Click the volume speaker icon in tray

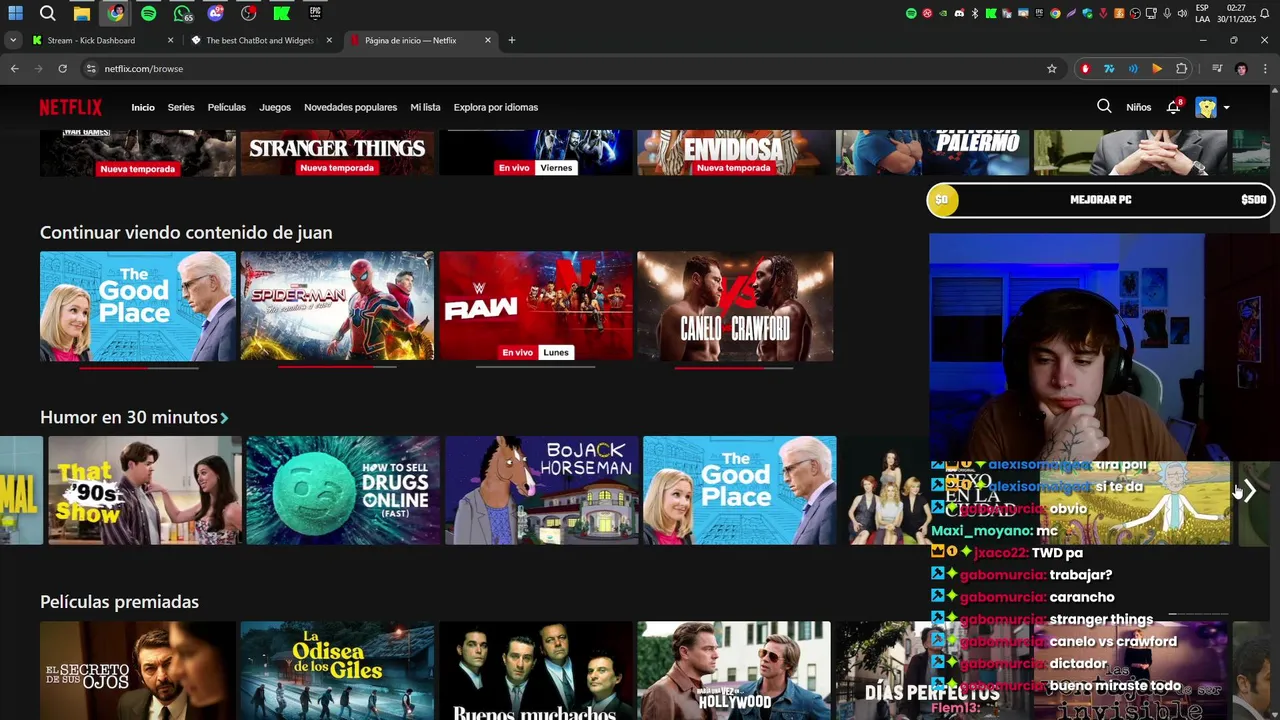coord(1182,13)
